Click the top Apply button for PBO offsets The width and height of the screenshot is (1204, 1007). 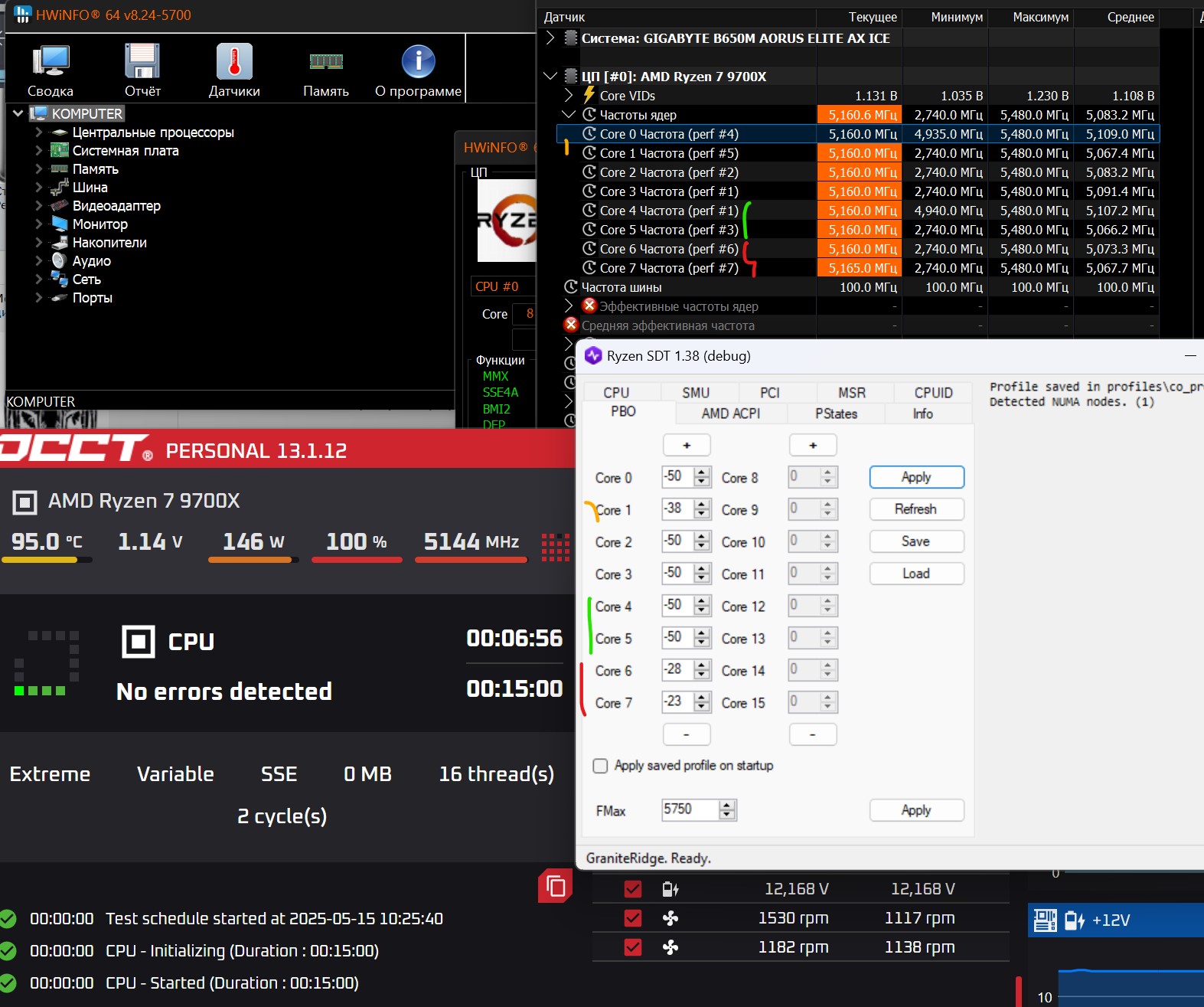pos(916,477)
